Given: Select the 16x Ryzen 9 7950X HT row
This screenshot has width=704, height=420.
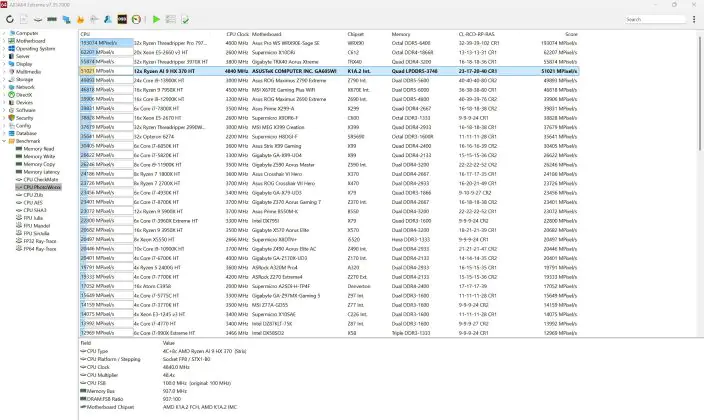Looking at the screenshot, I should coord(329,90).
